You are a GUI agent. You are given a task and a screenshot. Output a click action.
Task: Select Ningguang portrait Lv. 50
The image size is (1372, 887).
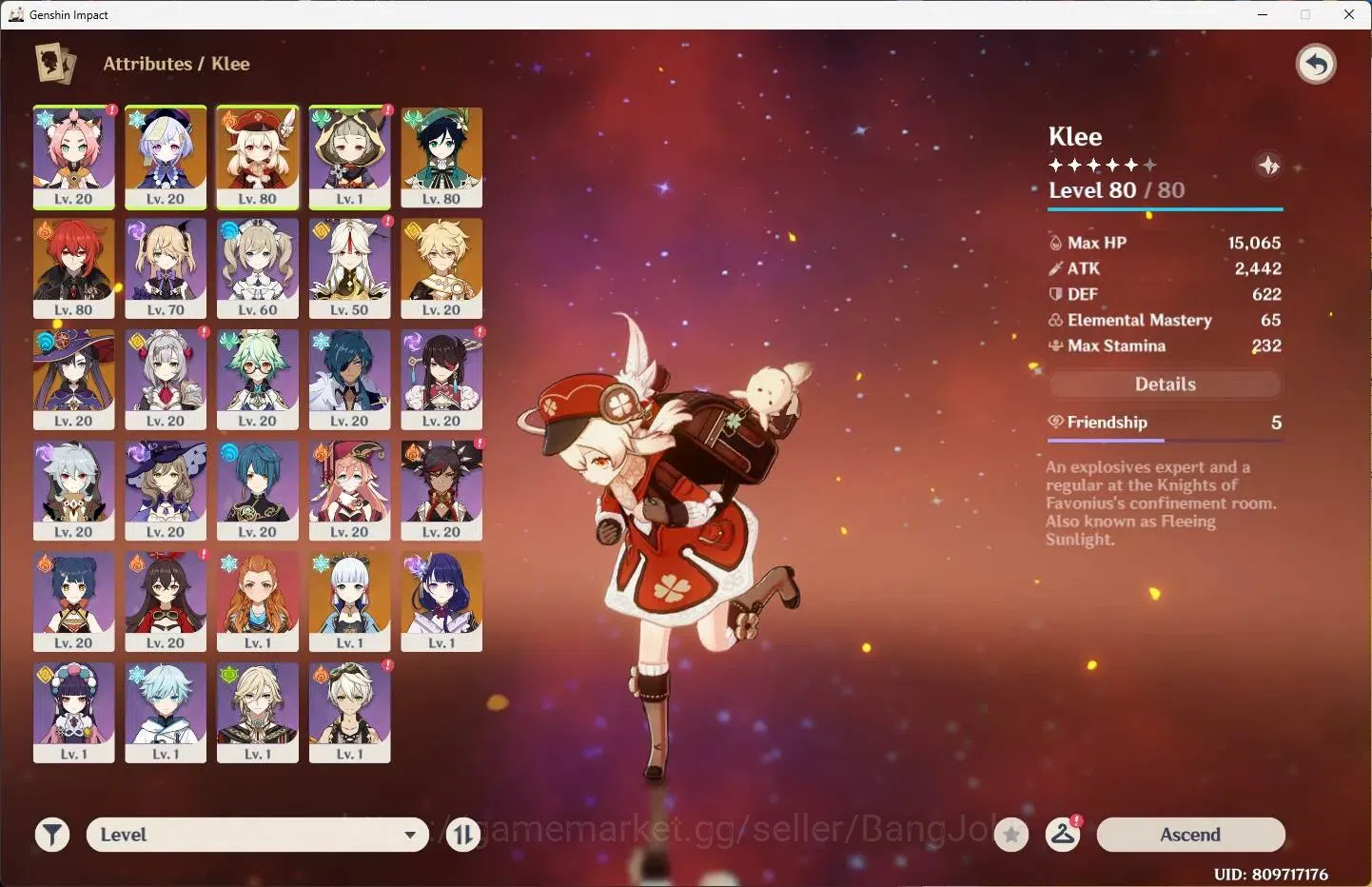click(349, 268)
